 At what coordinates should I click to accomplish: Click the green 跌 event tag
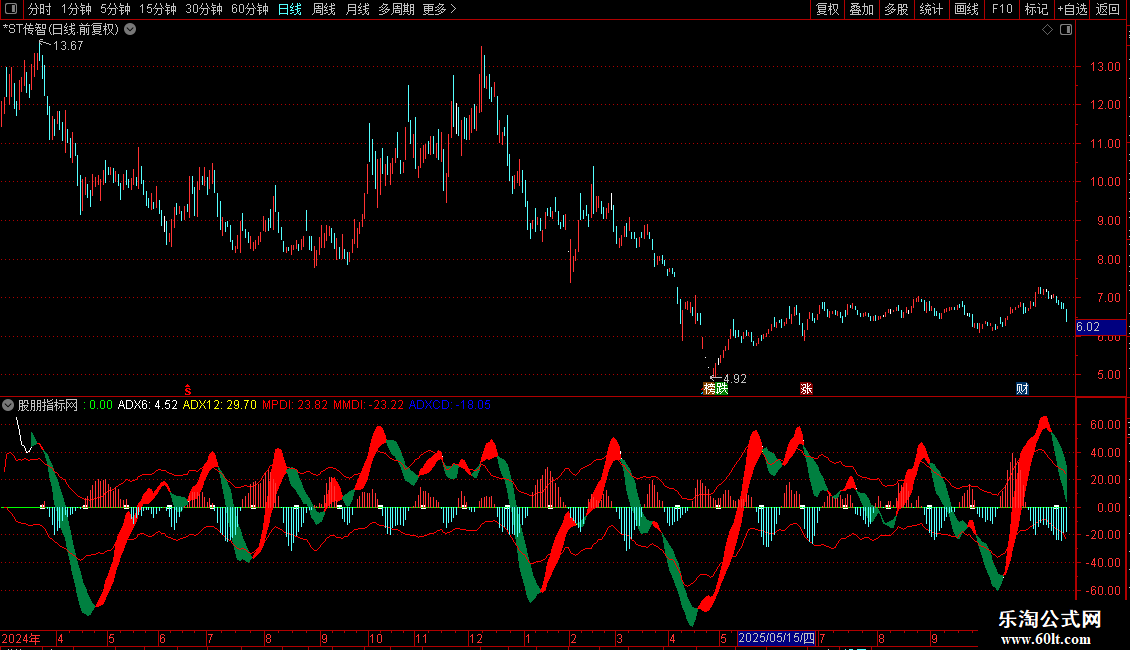point(722,389)
